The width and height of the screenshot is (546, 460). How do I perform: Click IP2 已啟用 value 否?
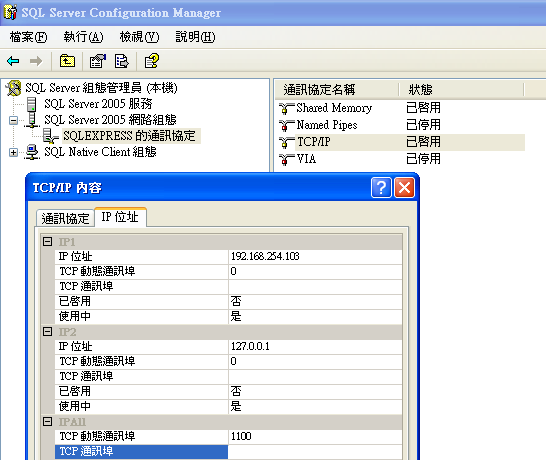(315, 392)
